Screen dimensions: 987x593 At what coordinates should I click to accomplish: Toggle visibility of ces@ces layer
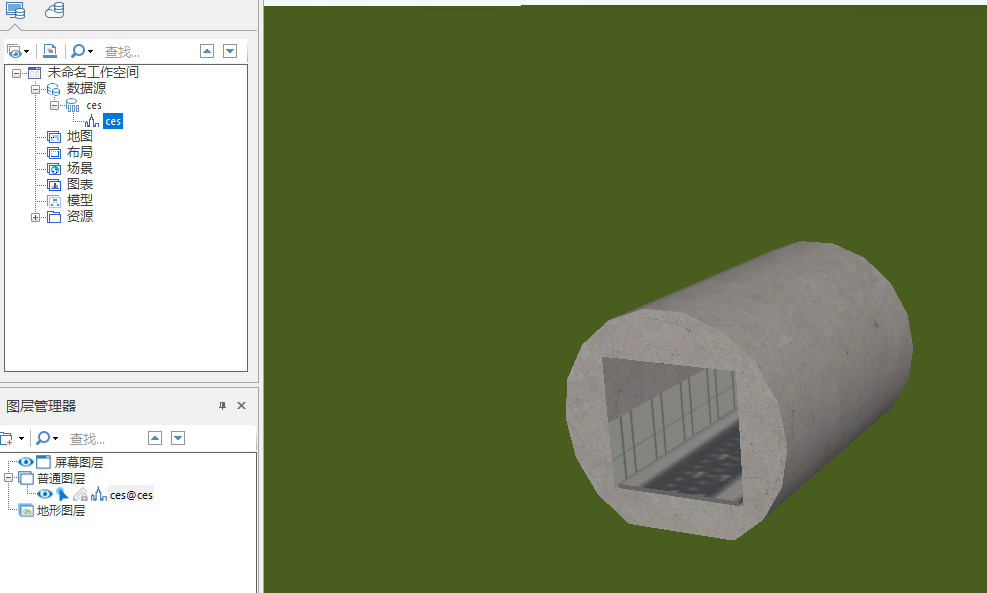click(44, 494)
